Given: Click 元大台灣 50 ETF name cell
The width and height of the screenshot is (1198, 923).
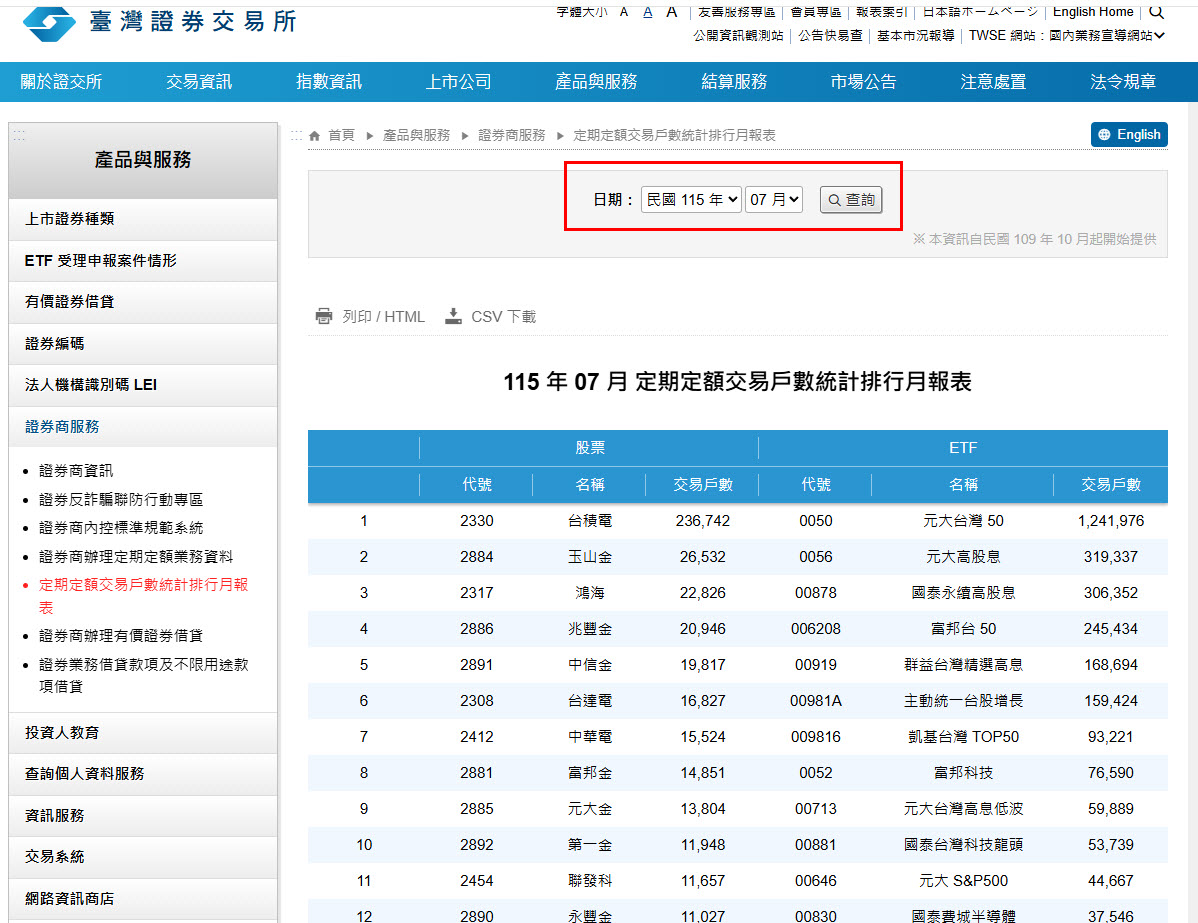Looking at the screenshot, I should (x=963, y=521).
